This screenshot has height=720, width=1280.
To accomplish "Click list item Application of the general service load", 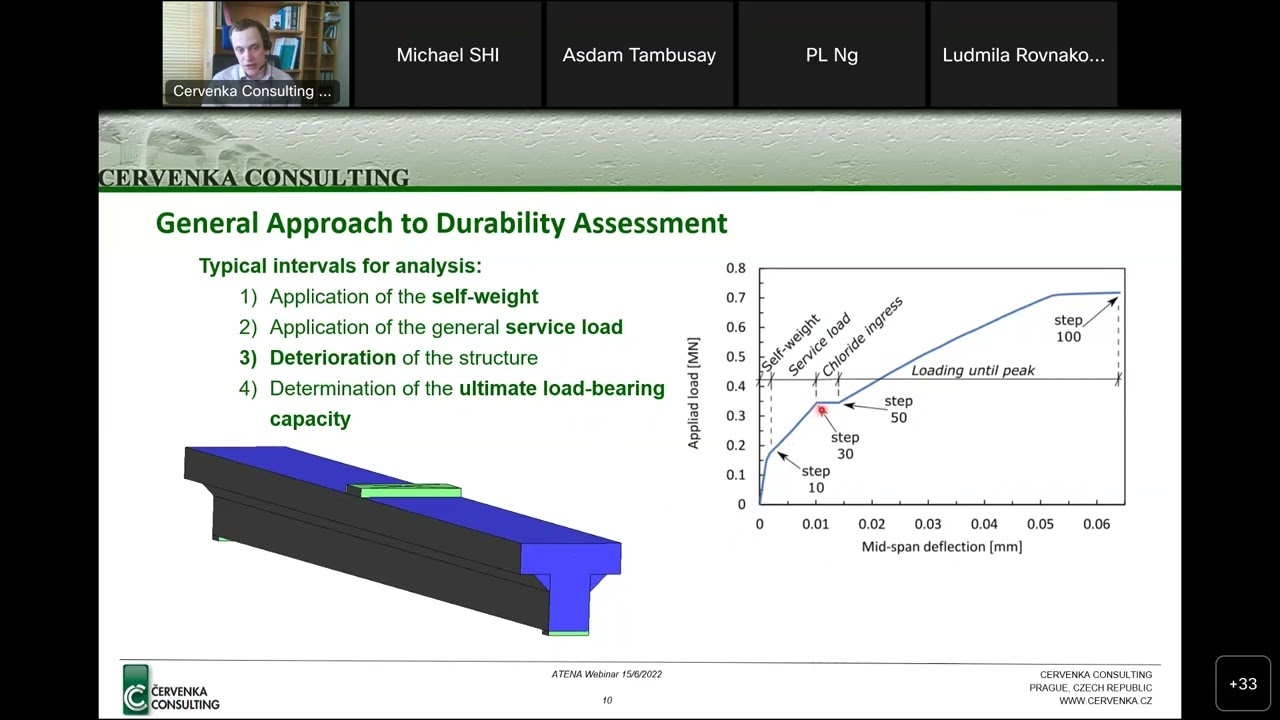I will (x=431, y=327).
